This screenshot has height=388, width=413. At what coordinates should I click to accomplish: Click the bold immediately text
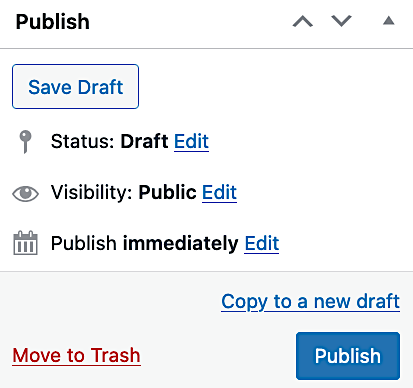coord(181,243)
